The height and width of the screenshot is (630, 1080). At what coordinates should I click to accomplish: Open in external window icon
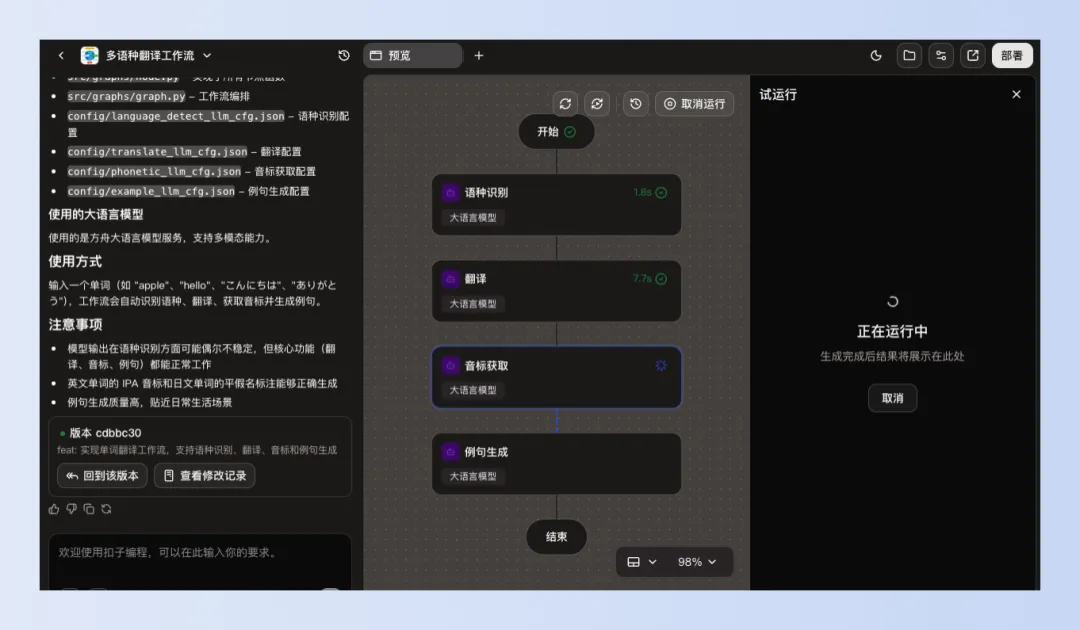(973, 56)
